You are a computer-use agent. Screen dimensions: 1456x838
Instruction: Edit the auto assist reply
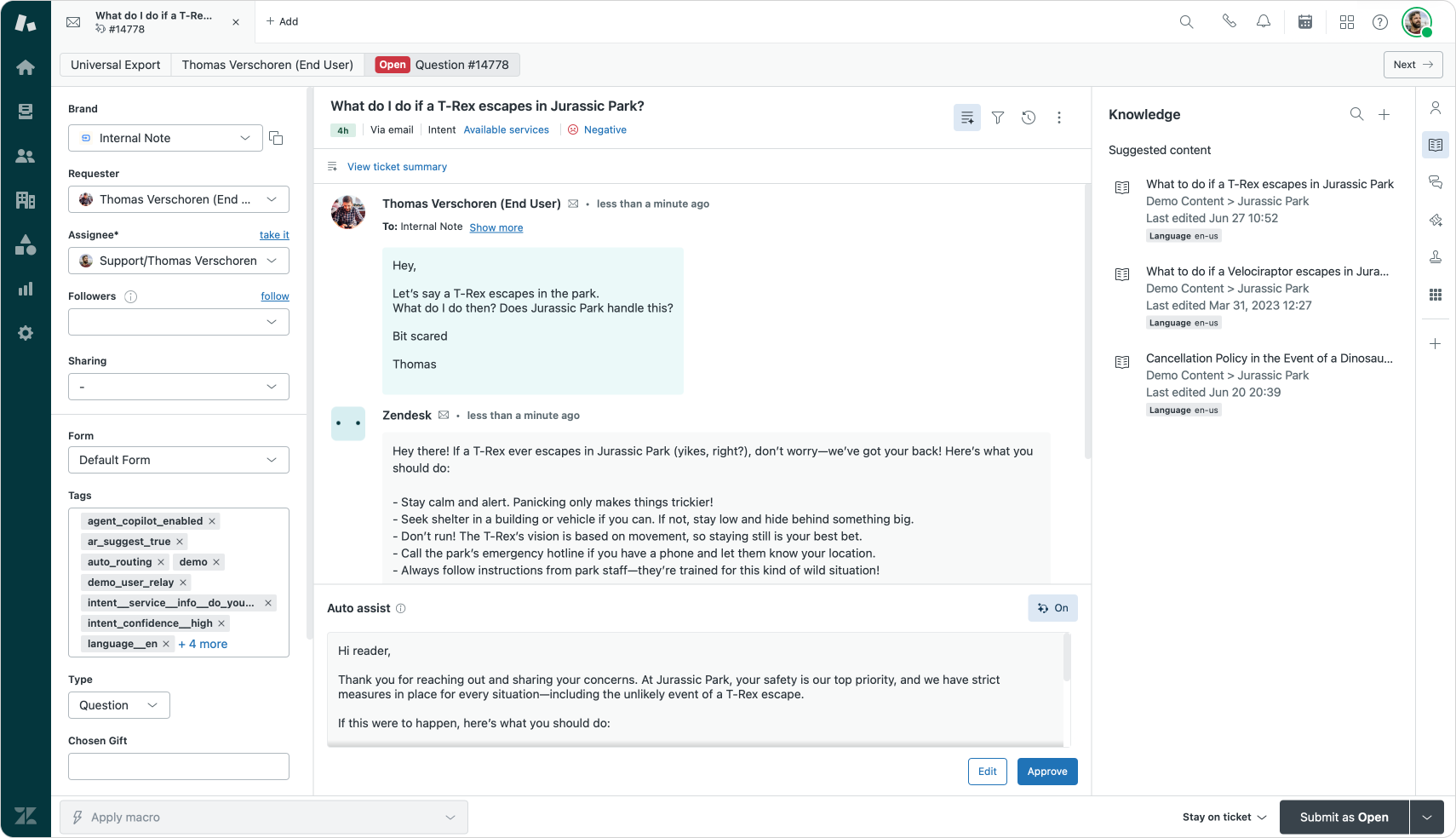988,772
